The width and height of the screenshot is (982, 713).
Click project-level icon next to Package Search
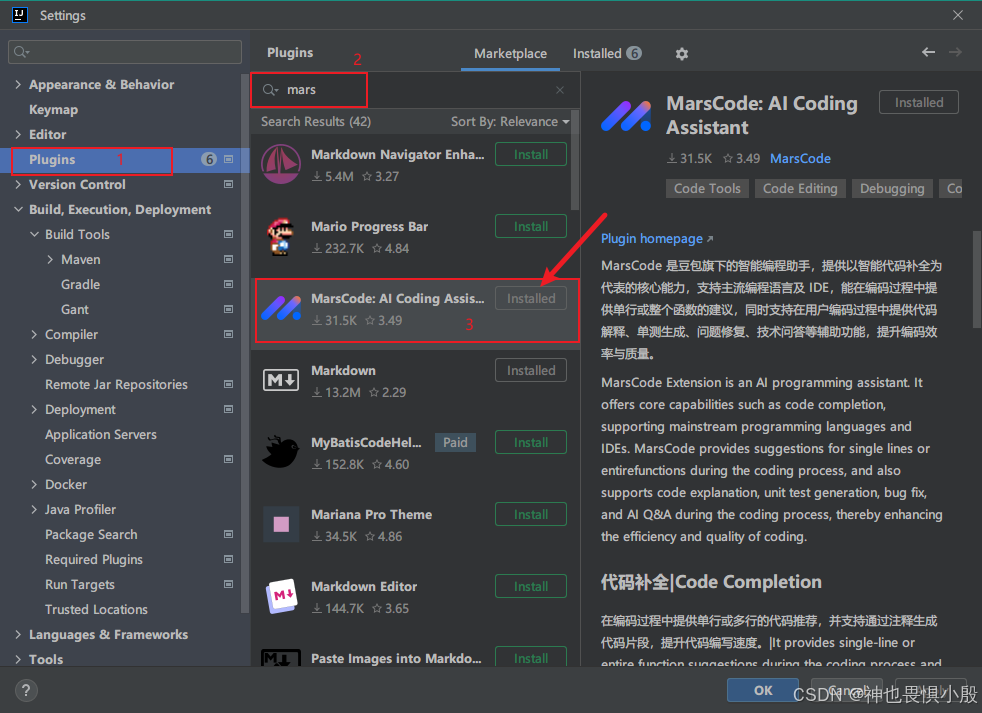coord(229,534)
